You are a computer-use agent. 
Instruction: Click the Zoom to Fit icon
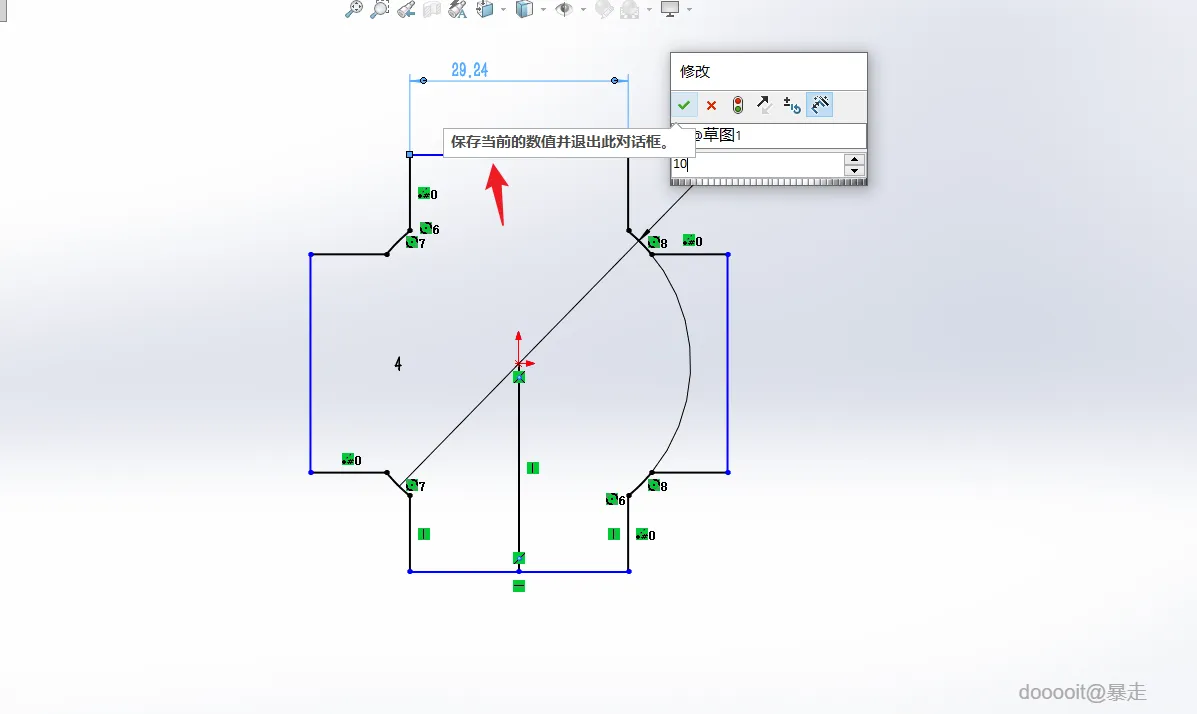pyautogui.click(x=353, y=9)
